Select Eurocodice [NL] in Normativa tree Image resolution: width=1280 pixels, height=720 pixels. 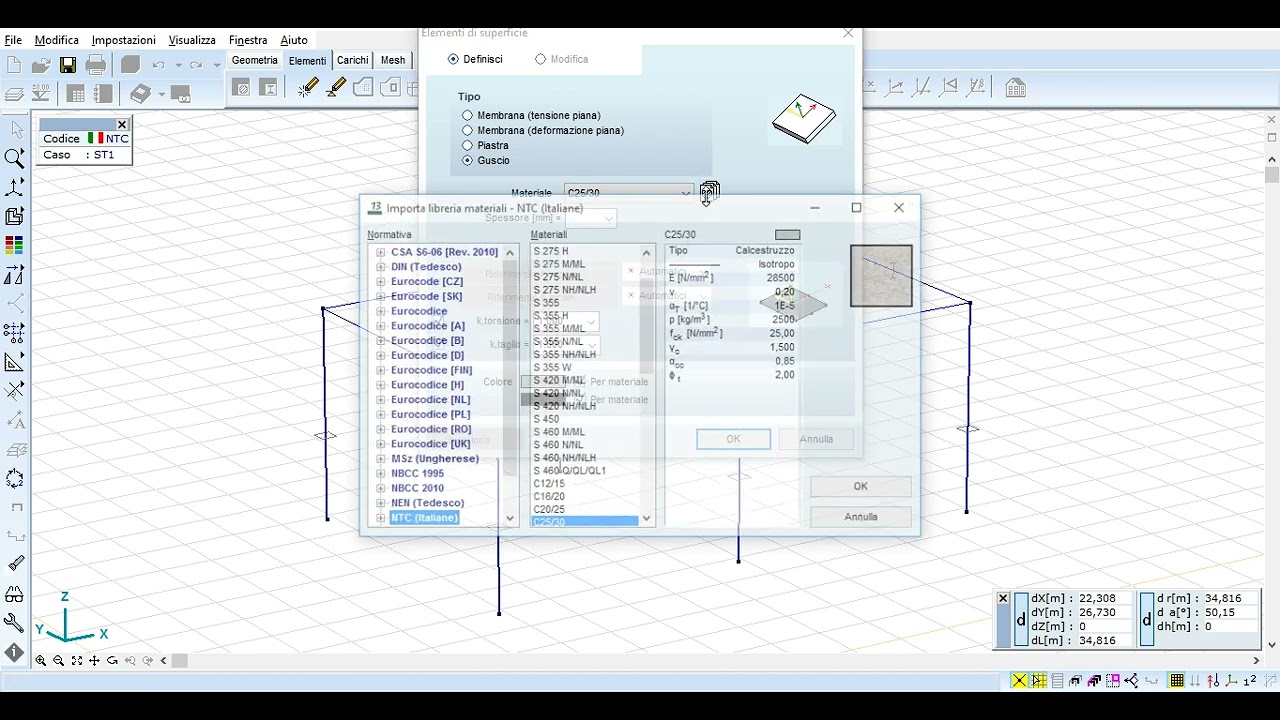click(x=430, y=400)
